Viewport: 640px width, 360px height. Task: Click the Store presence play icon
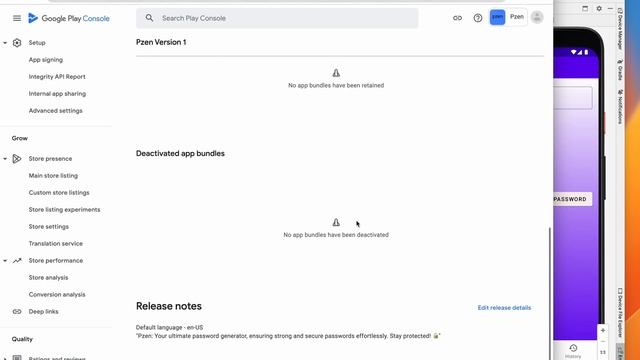[17, 158]
